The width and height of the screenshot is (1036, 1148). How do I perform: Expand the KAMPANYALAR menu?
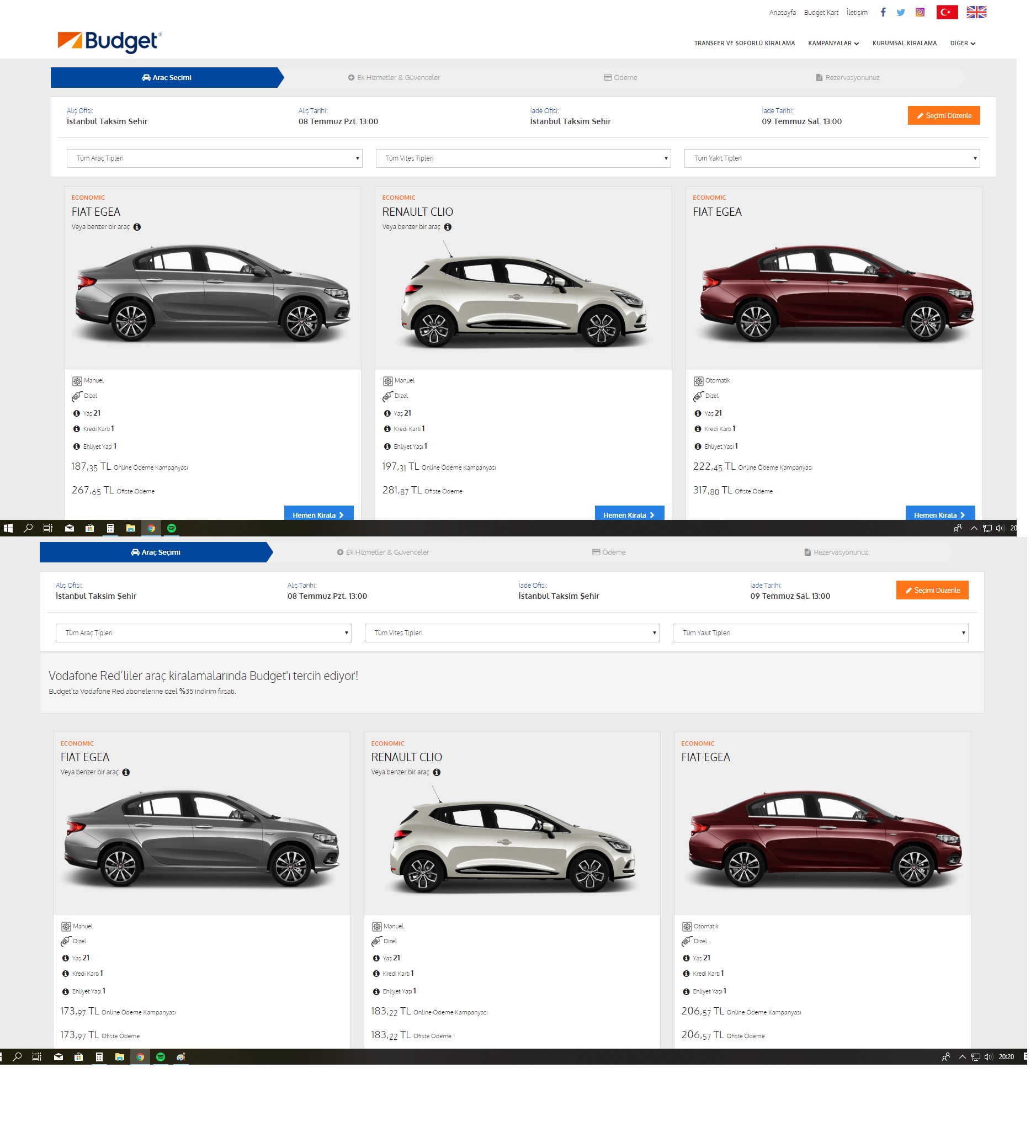coord(833,43)
